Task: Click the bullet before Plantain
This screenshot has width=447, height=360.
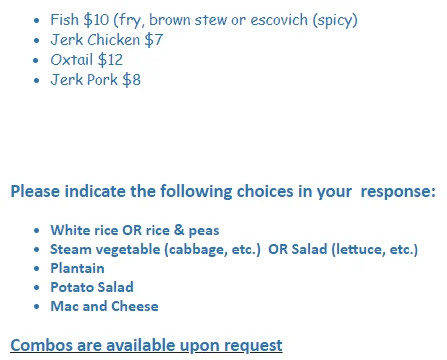Action: pyautogui.click(x=37, y=269)
